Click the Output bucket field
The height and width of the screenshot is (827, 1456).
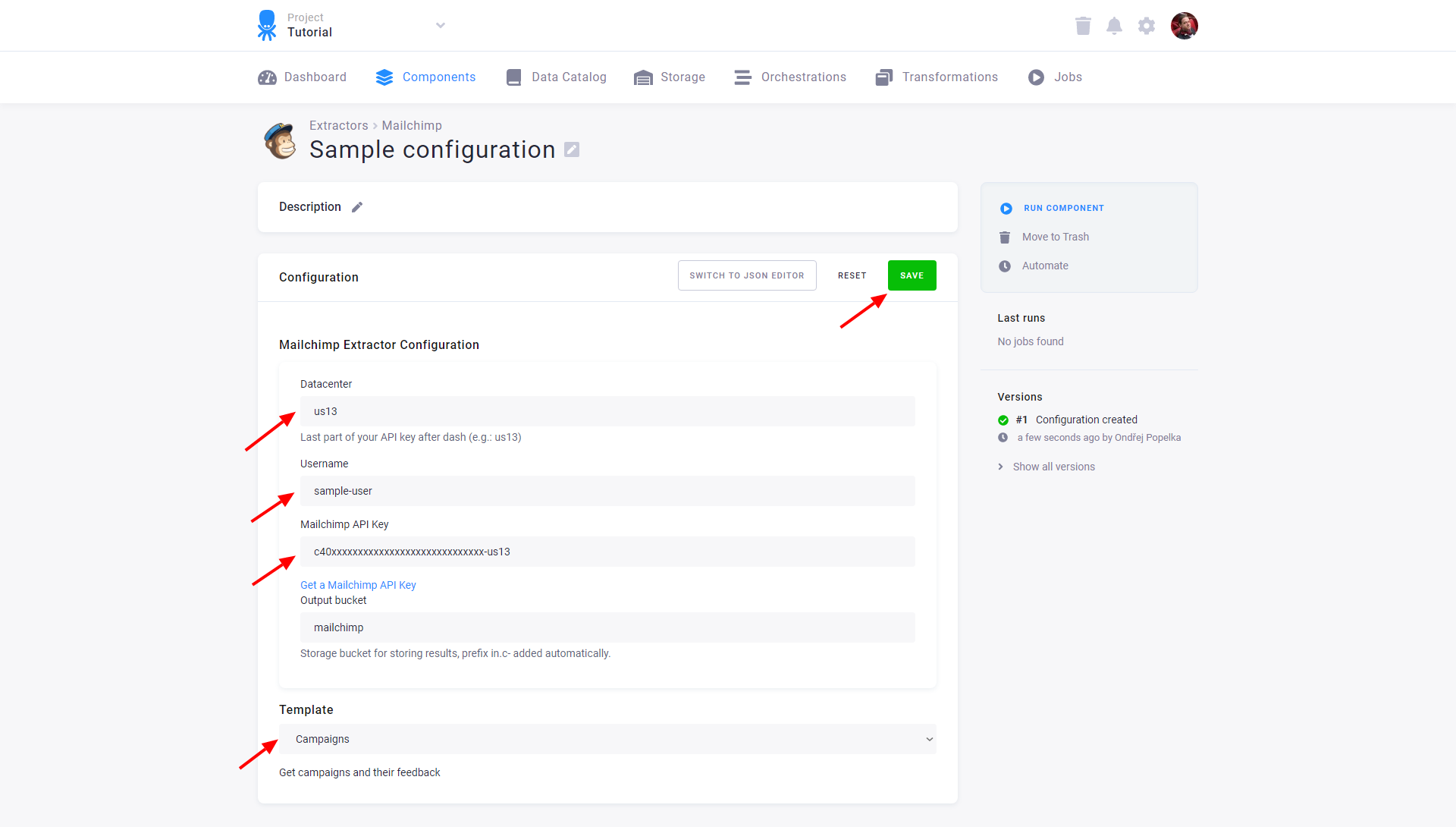pos(607,627)
